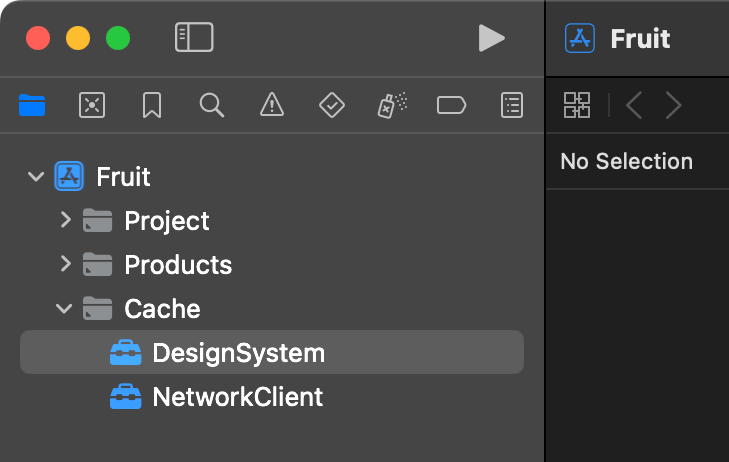Toggle the navigator sidebar visibility
This screenshot has height=462, width=729.
194,37
